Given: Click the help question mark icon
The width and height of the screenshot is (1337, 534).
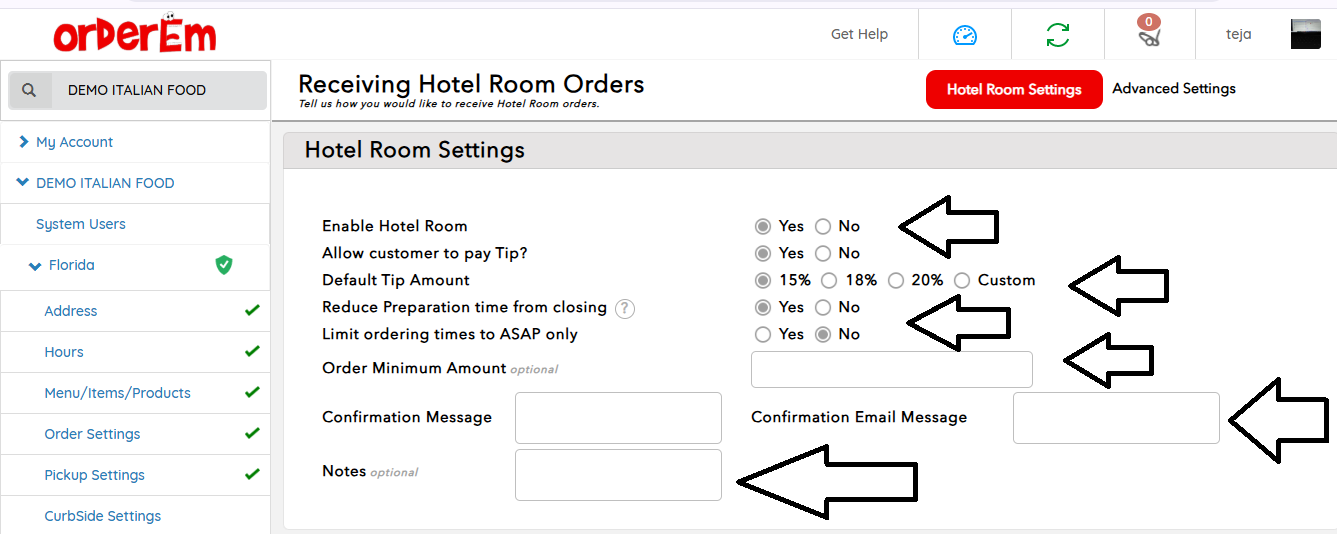Looking at the screenshot, I should click(625, 308).
